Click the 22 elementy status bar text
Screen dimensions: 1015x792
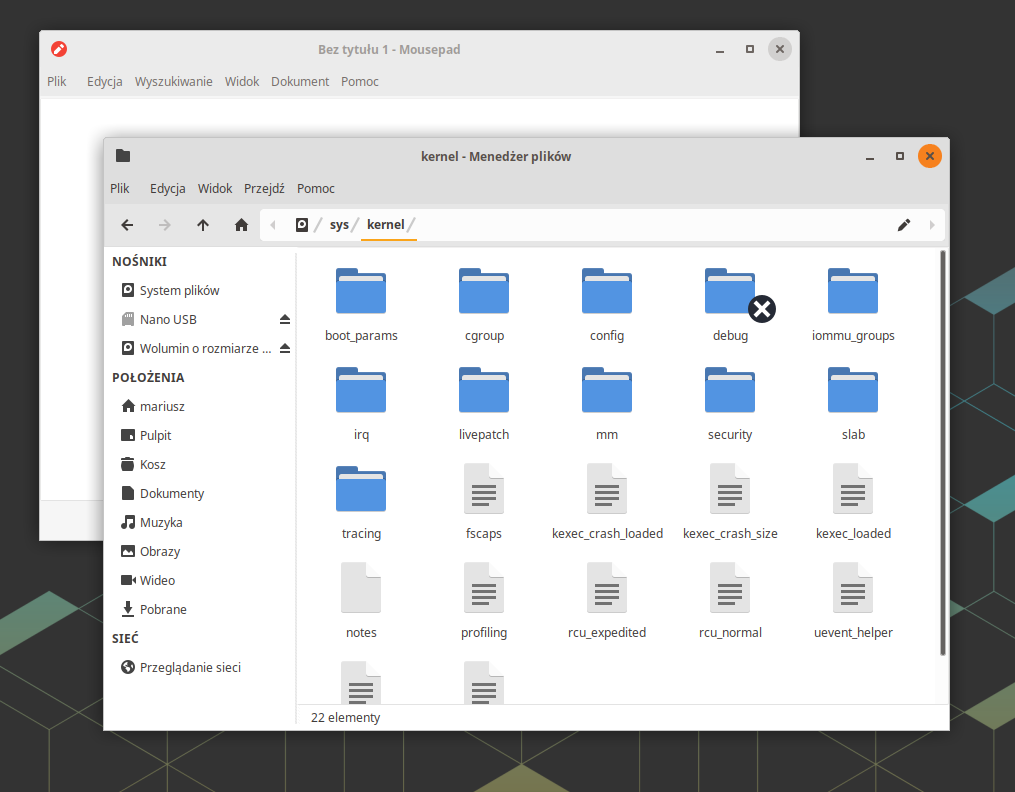(x=346, y=718)
